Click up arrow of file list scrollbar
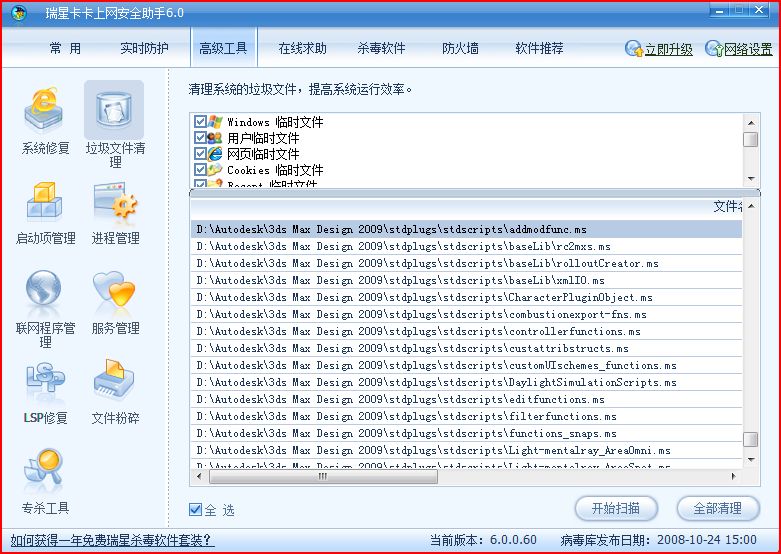The image size is (781, 554). pyautogui.click(x=751, y=206)
